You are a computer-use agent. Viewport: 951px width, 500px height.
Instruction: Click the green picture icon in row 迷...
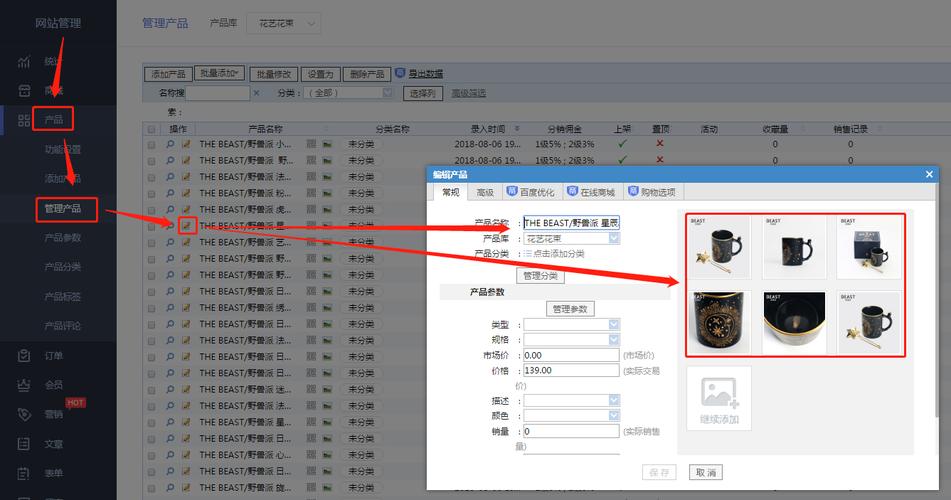pos(327,390)
